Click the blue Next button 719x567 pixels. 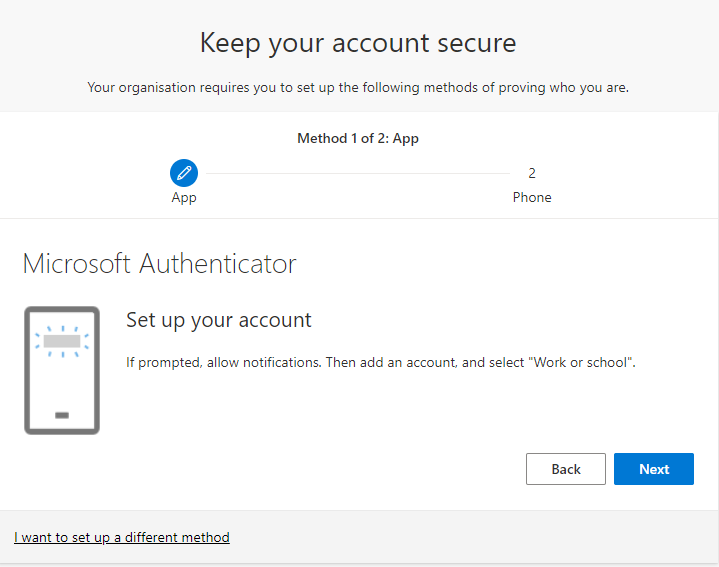(x=653, y=469)
